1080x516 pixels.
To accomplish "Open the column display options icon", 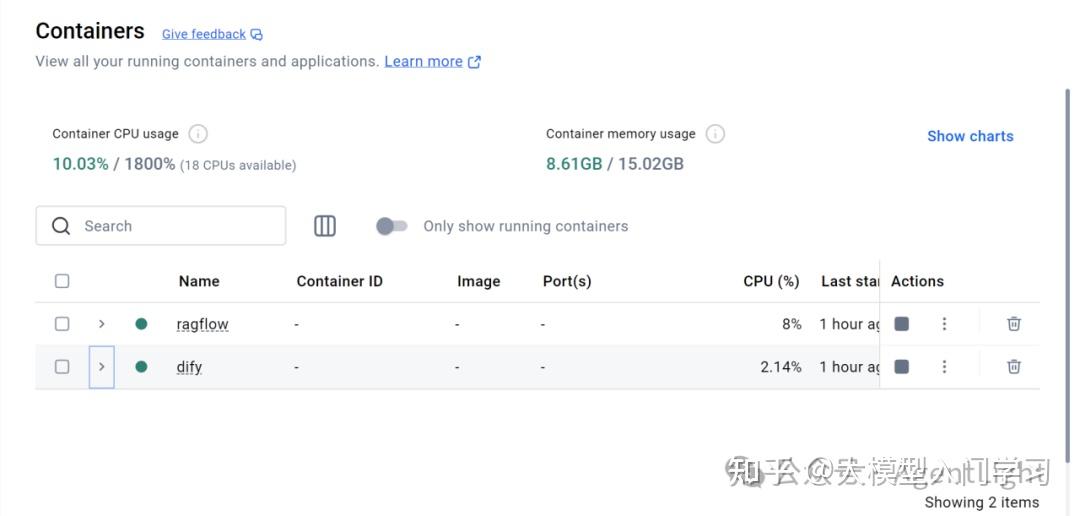I will tap(325, 226).
